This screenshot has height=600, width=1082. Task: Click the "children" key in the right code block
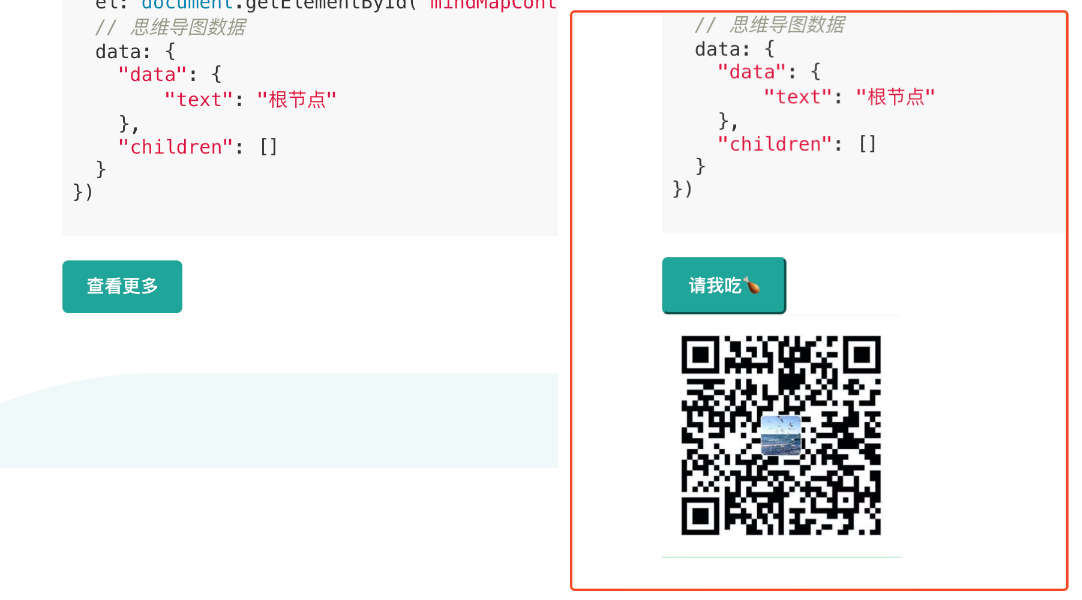(770, 144)
